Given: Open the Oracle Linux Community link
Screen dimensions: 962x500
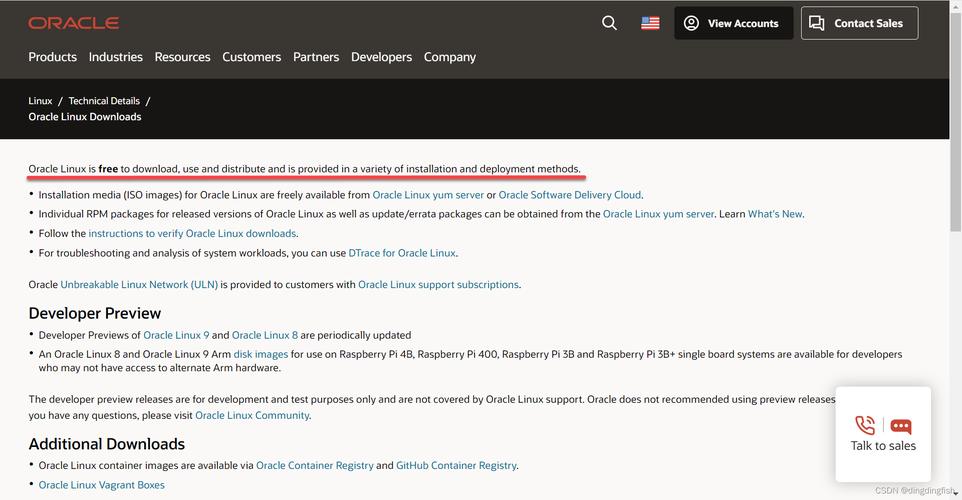Looking at the screenshot, I should pos(252,415).
